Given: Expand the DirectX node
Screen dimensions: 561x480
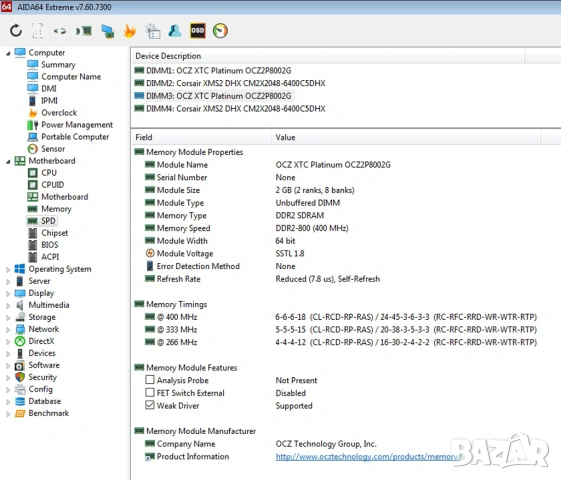Looking at the screenshot, I should [x=8, y=342].
